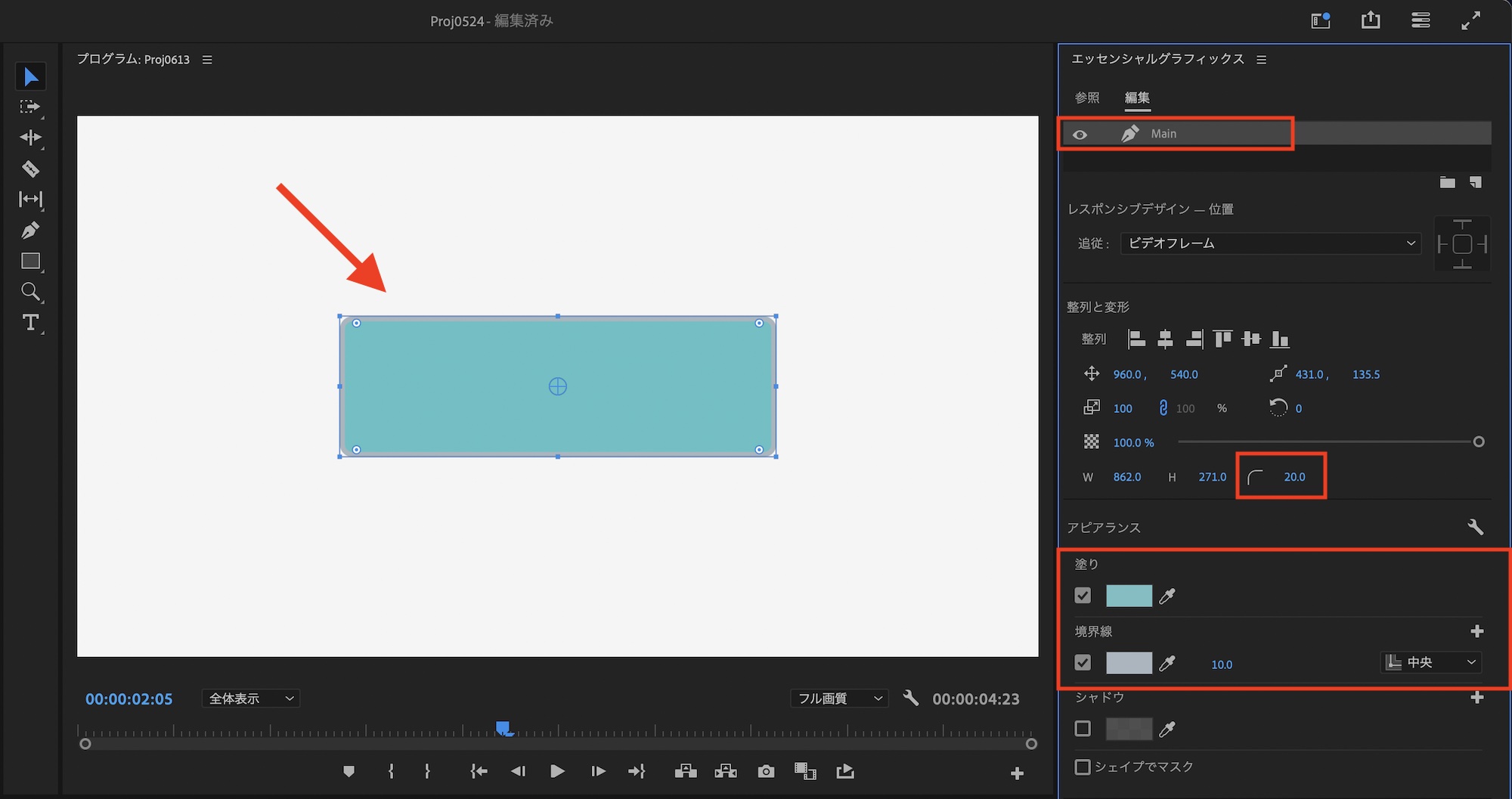Screen dimensions: 1512x799
Task: Pick fill color with the 塗り eyedropper
Action: point(1167,596)
